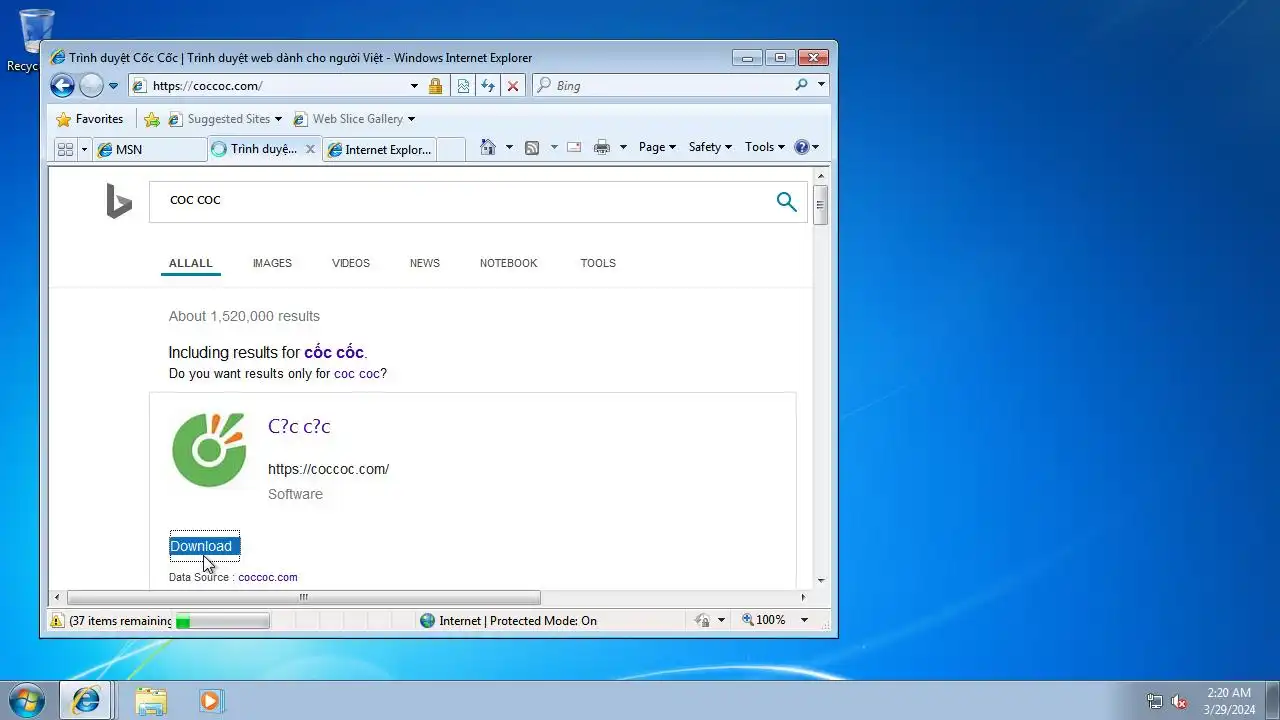Open Suggested Sites favorites item

225,119
